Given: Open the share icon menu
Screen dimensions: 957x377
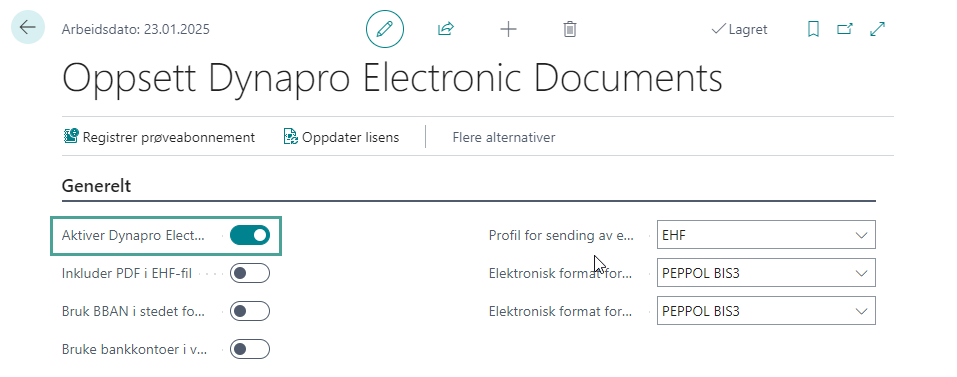Looking at the screenshot, I should point(446,29).
